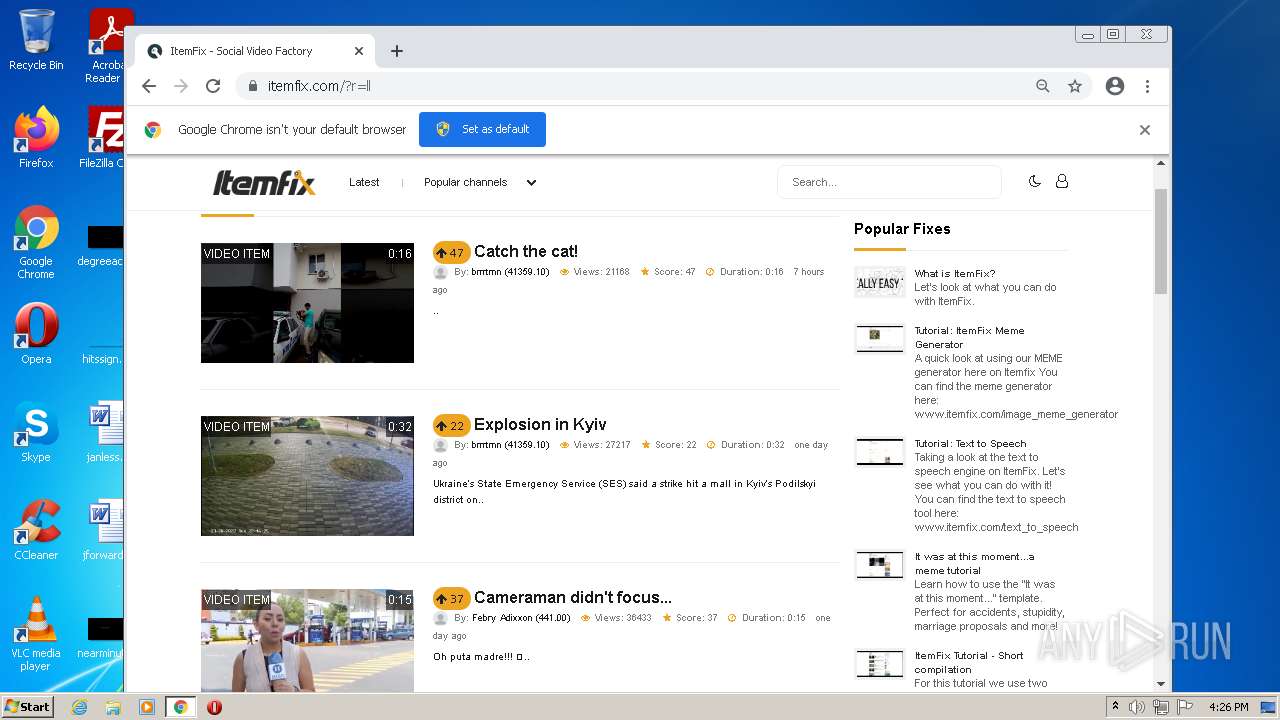The width and height of the screenshot is (1280, 720).
Task: Open the Skype desktop icon
Action: point(36,432)
